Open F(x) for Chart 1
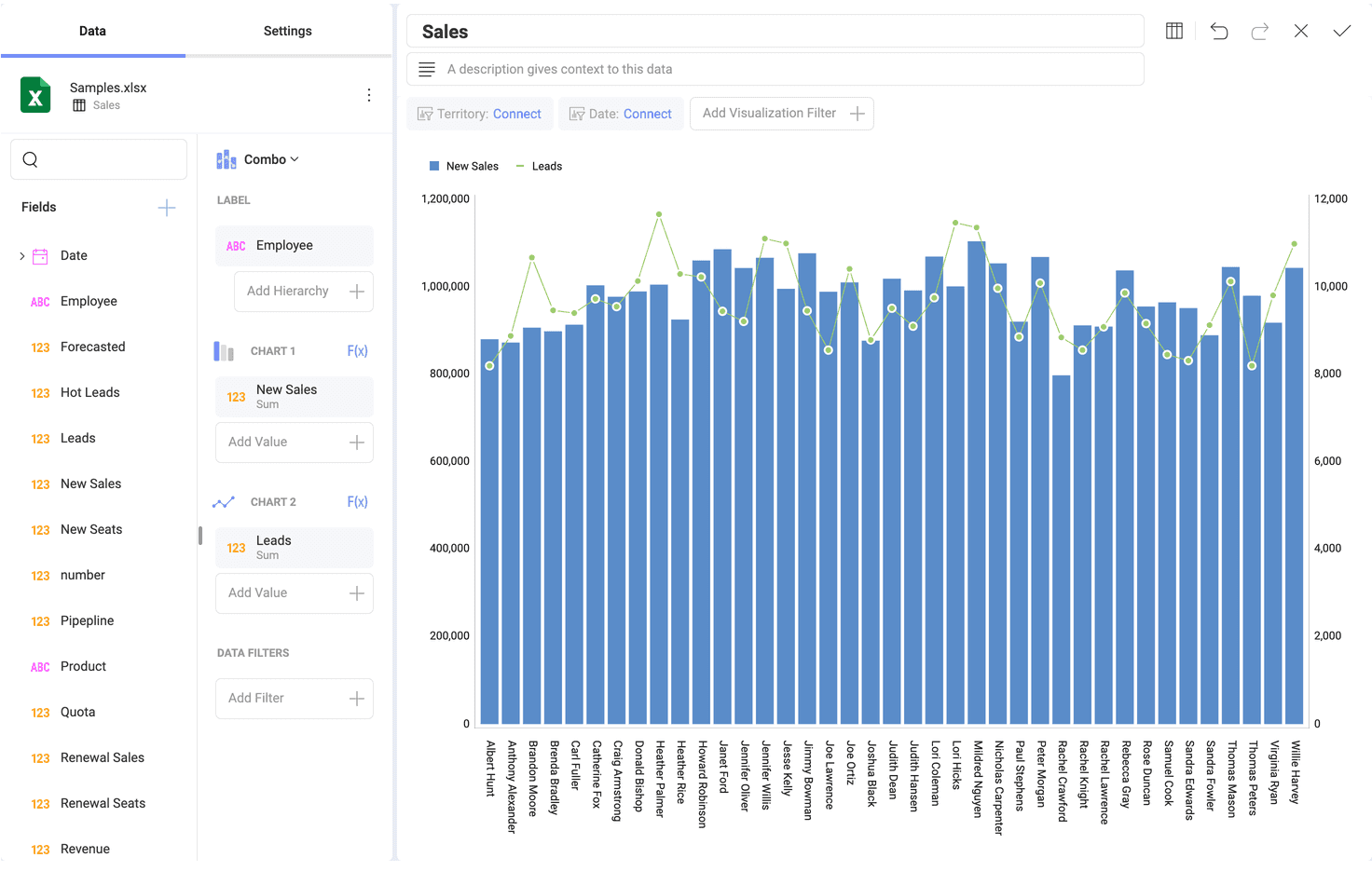Screen dimensions: 1372x885 coord(358,351)
